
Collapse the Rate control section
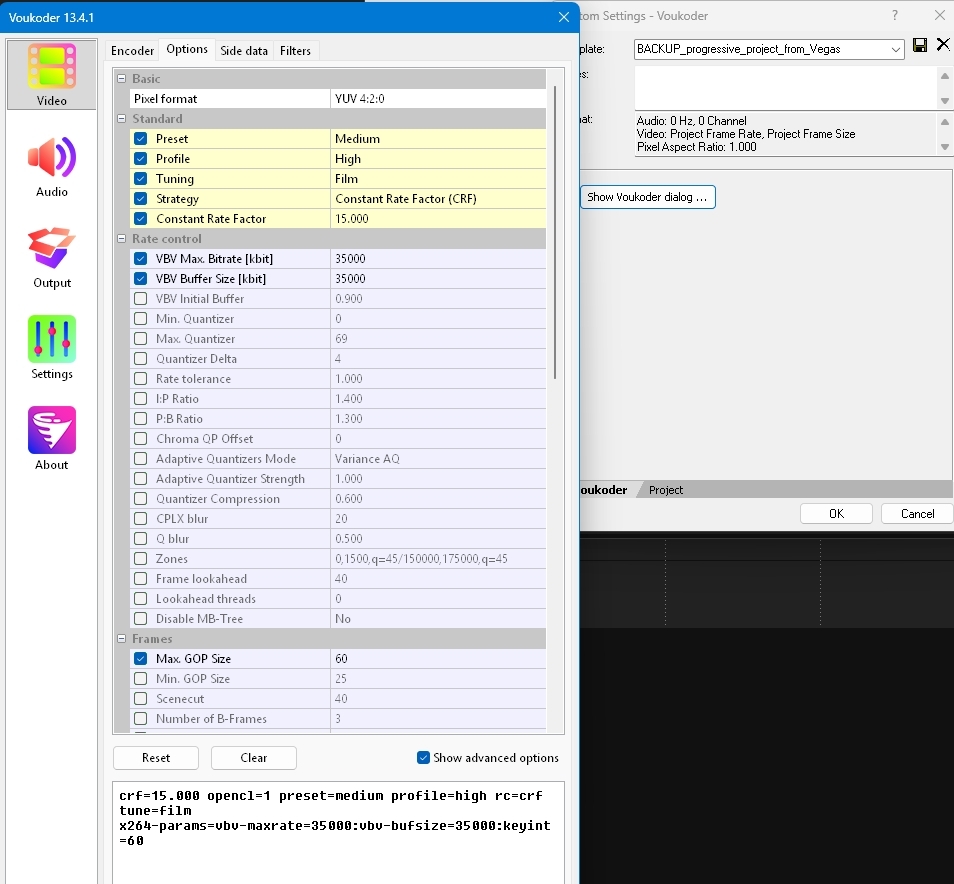[122, 238]
